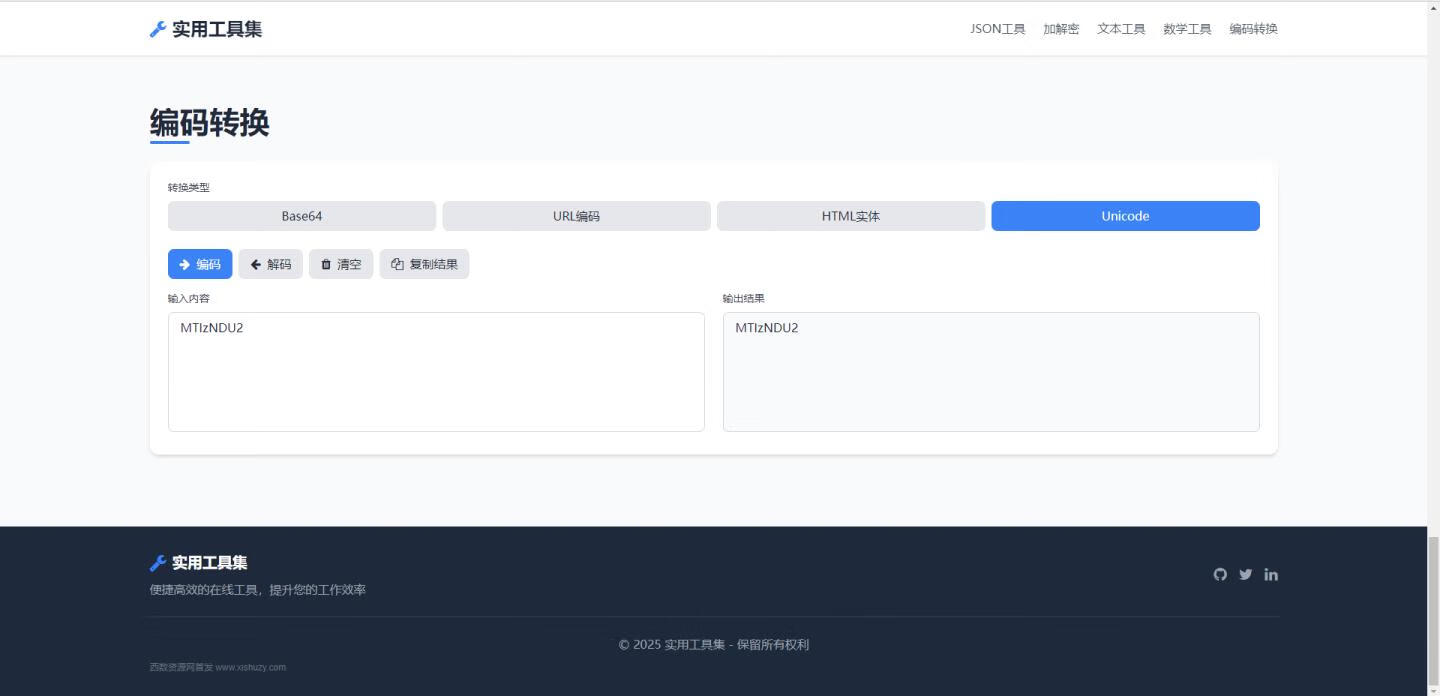Navigate to 文本工具 in the top bar

1121,29
